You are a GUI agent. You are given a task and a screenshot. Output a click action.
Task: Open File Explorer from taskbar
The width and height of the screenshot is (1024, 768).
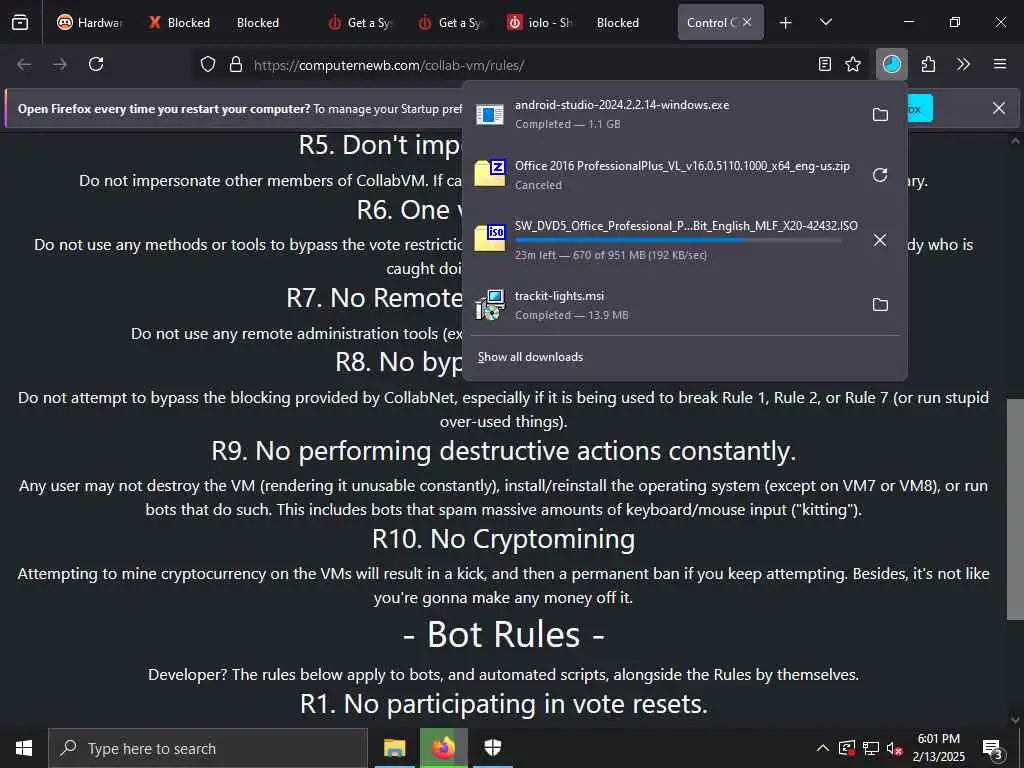(x=394, y=748)
